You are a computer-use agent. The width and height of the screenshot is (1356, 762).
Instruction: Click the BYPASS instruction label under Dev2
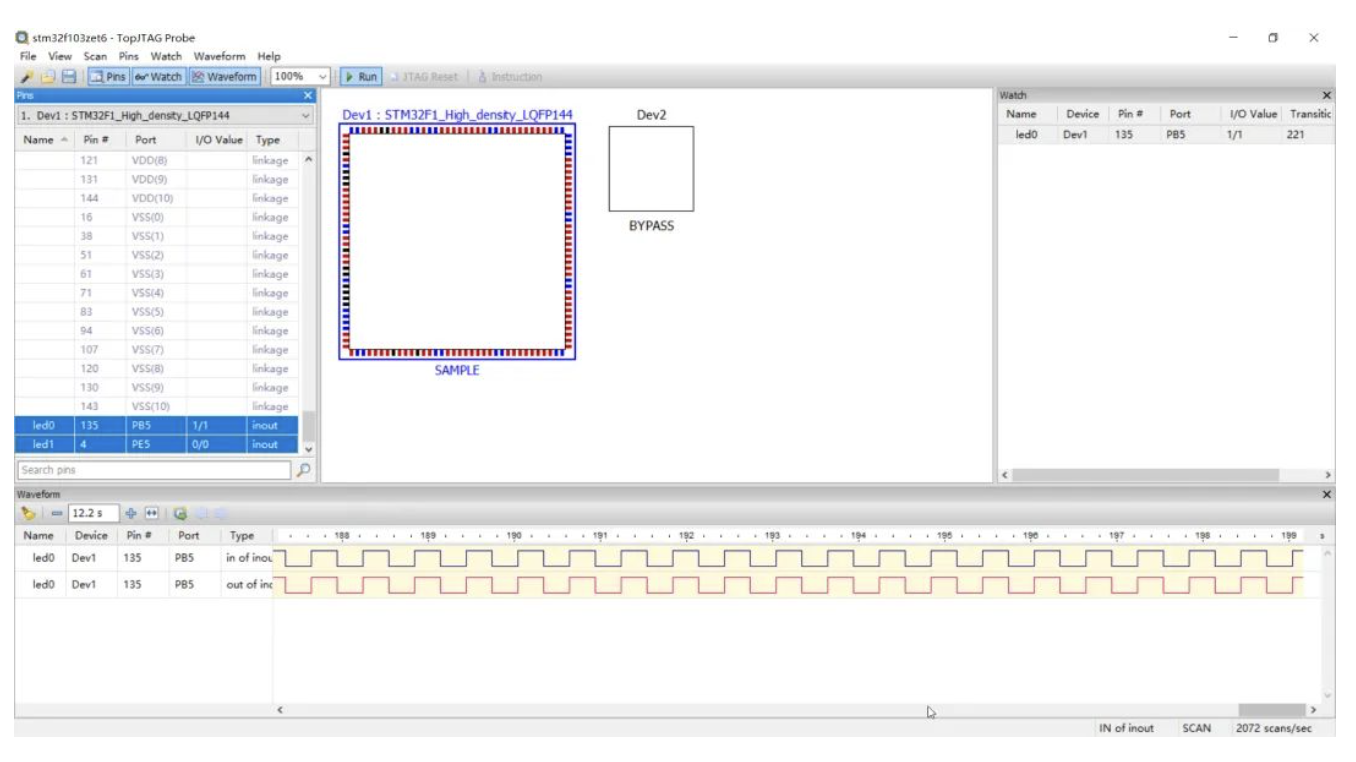651,226
